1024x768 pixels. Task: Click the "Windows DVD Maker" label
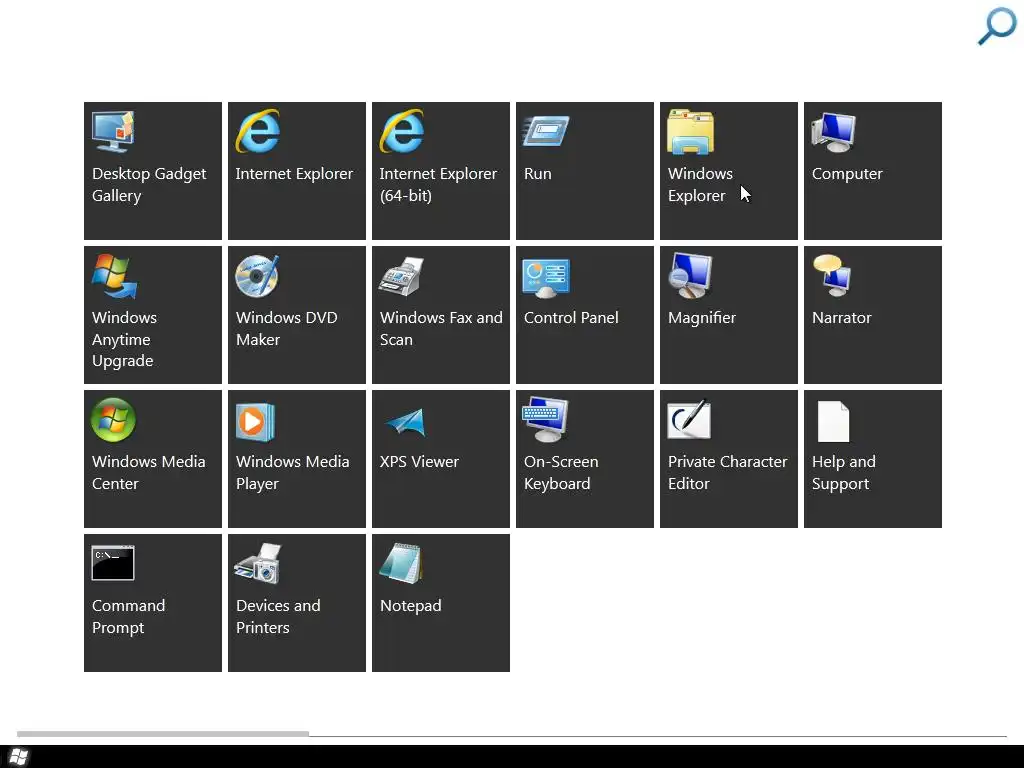(287, 328)
